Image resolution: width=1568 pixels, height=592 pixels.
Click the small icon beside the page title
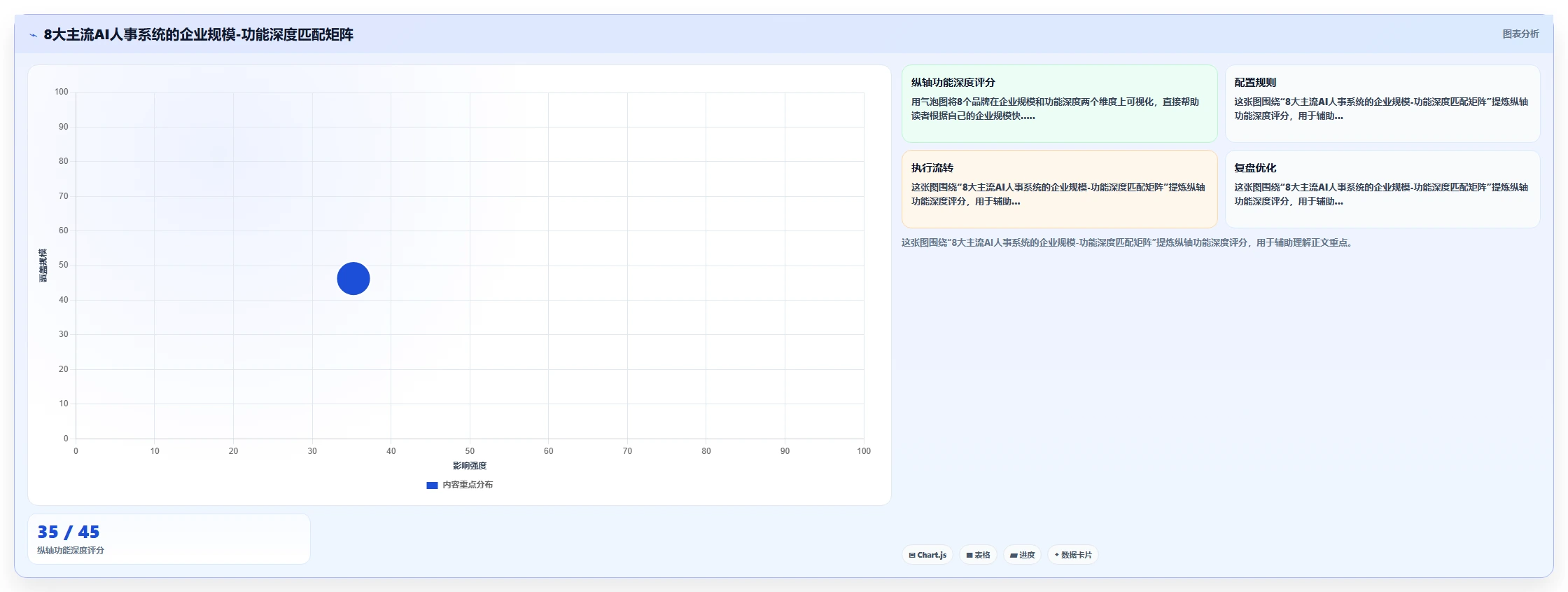point(33,35)
